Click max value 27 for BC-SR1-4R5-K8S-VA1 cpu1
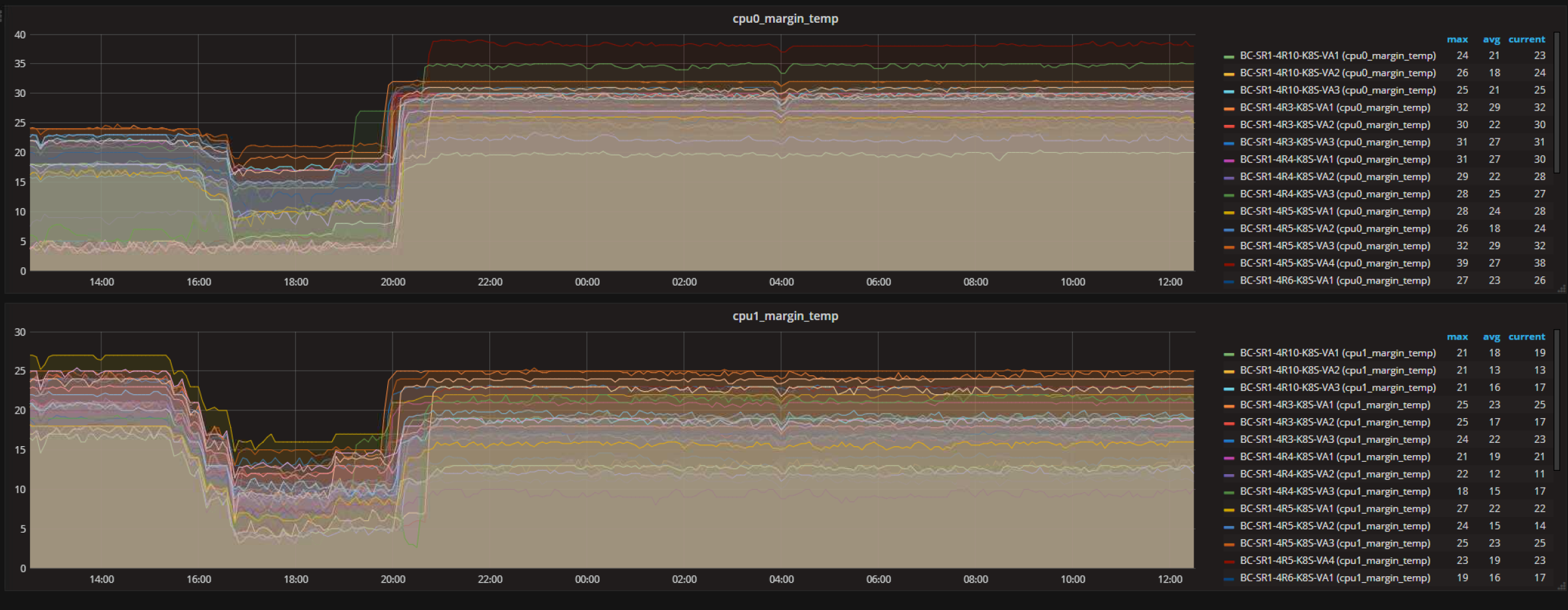Image resolution: width=1568 pixels, height=610 pixels. click(1462, 509)
